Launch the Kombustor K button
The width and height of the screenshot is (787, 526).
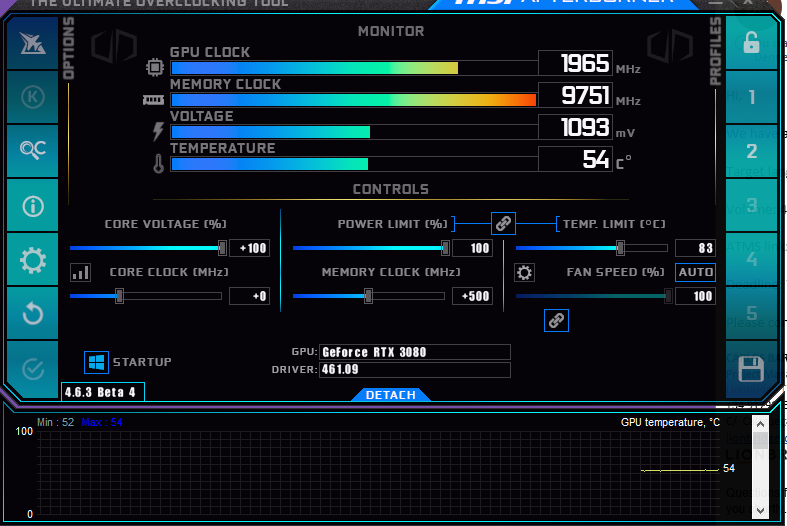pos(33,97)
